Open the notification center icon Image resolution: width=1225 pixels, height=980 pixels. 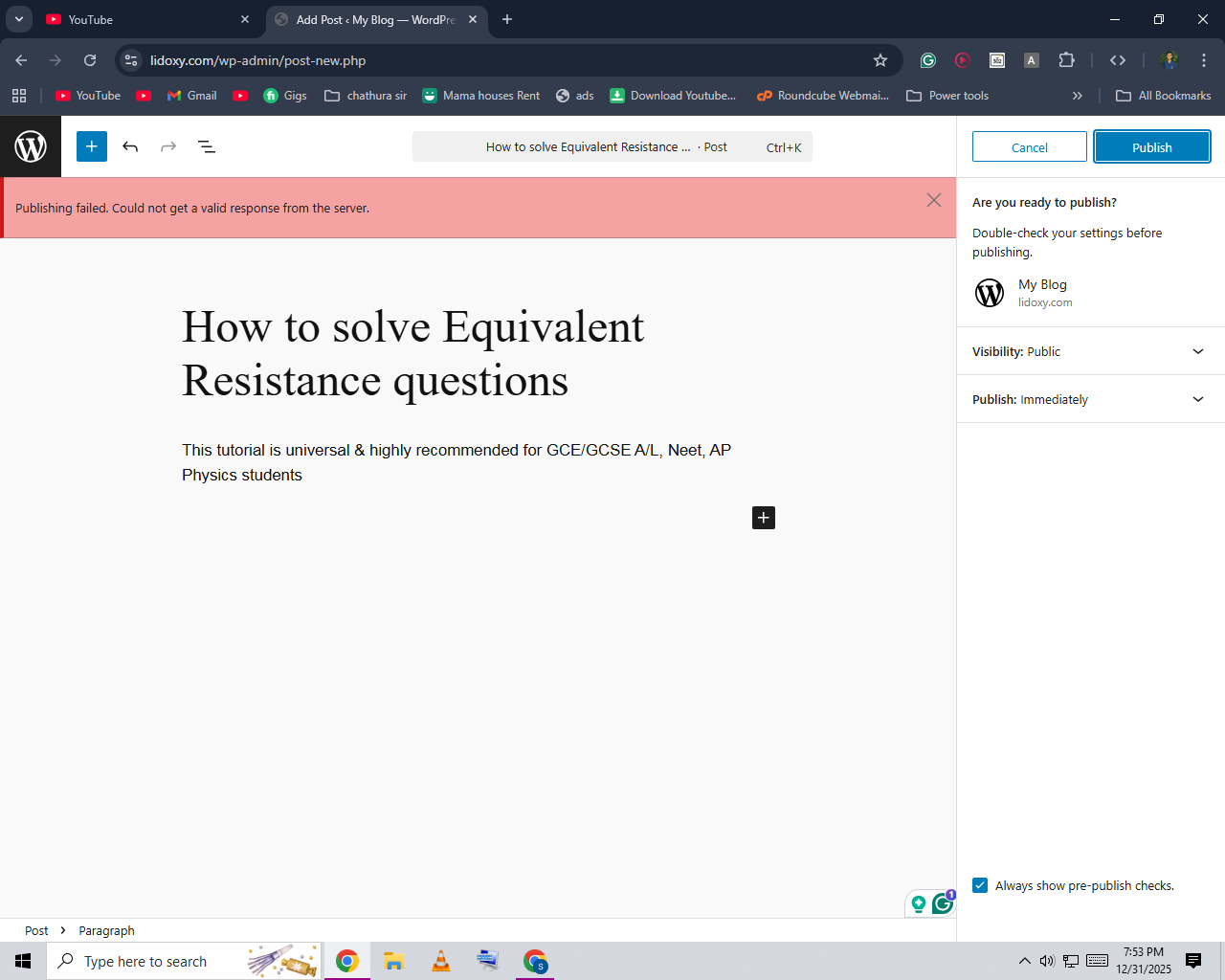(x=1193, y=961)
